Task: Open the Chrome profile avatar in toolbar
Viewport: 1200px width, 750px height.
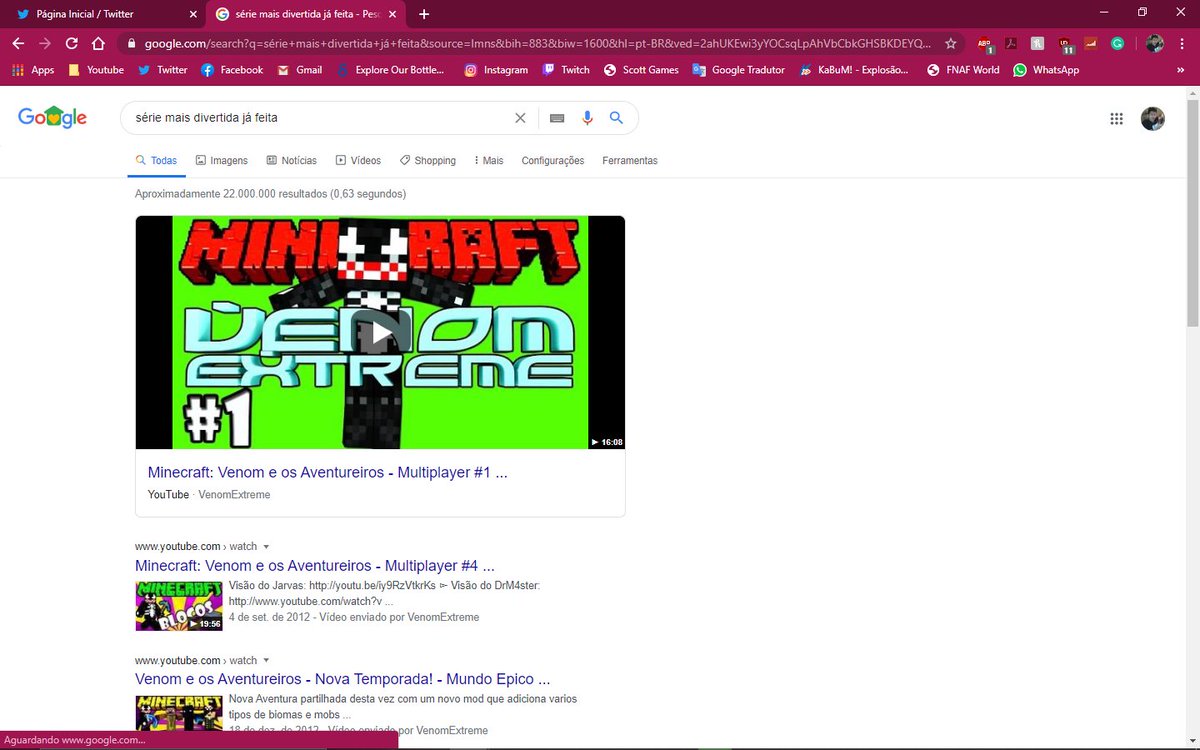Action: click(x=1155, y=43)
